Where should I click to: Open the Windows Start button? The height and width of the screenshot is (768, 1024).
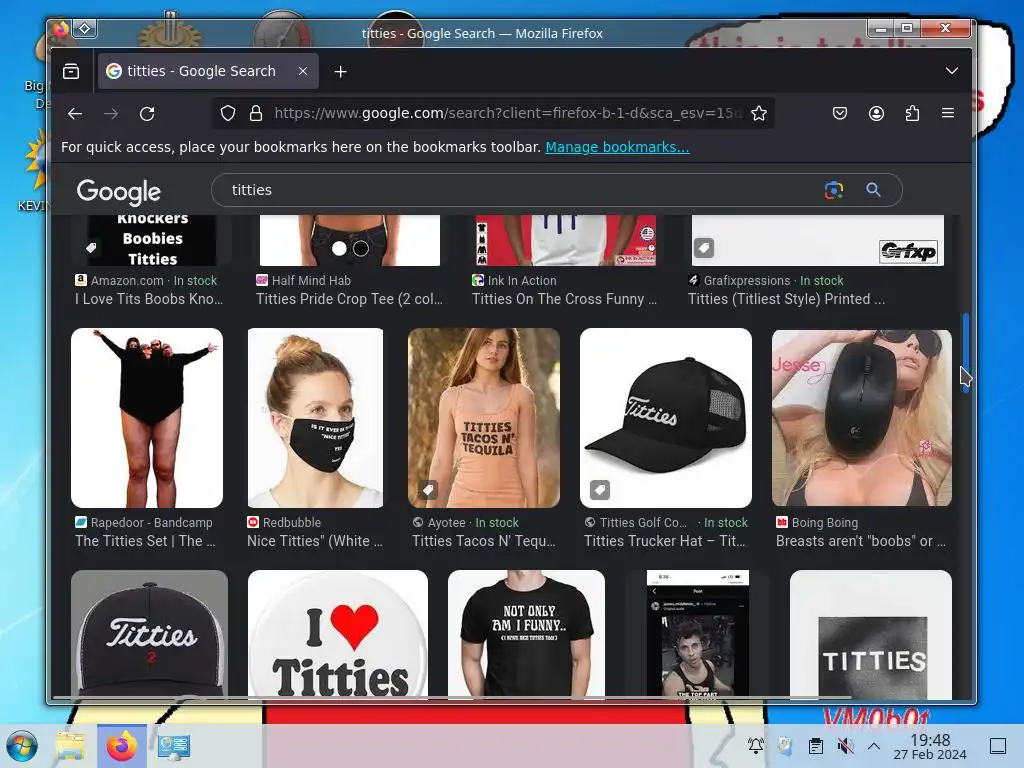coord(22,746)
